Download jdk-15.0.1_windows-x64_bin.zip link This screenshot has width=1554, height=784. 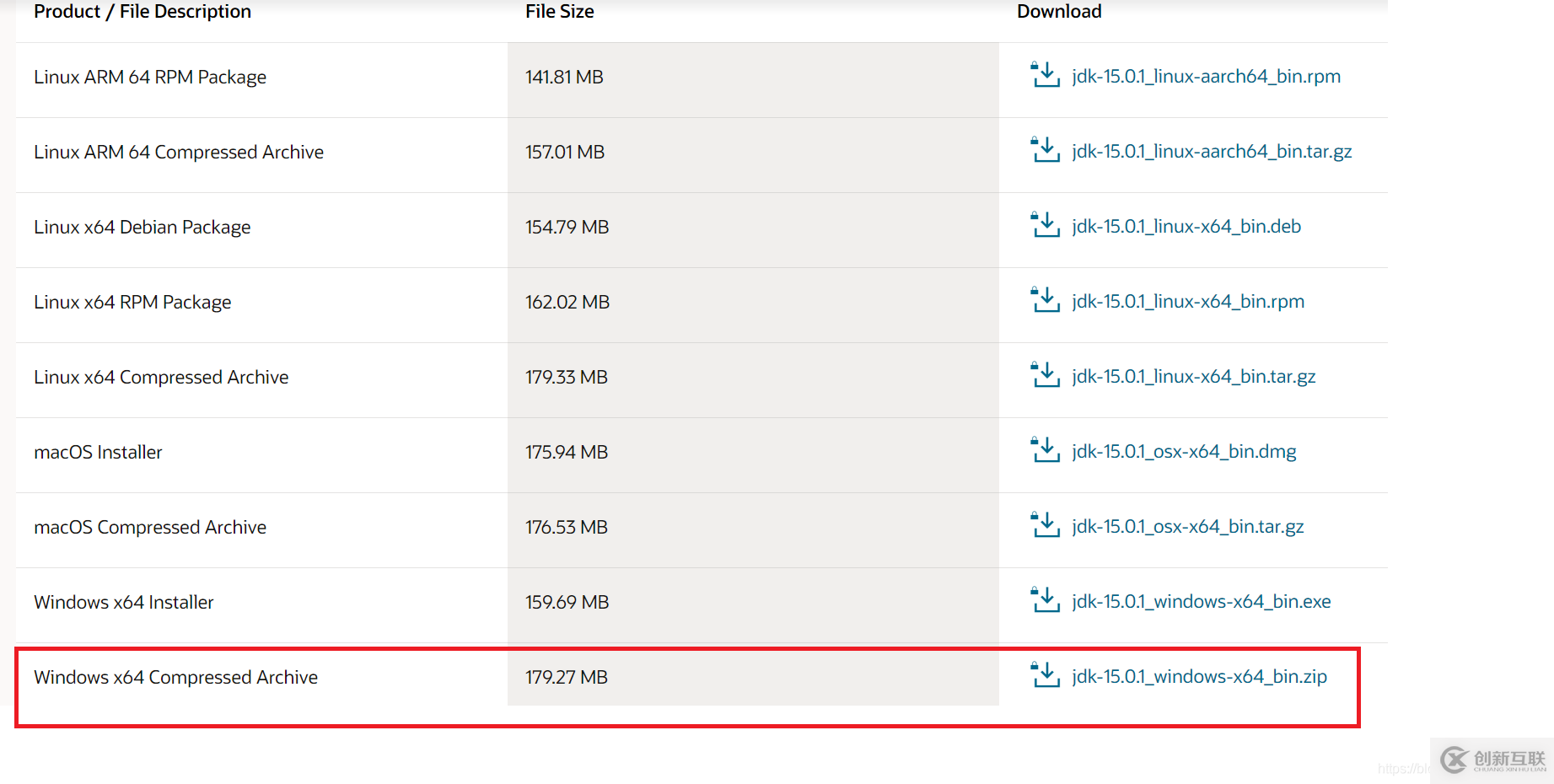coord(1199,677)
